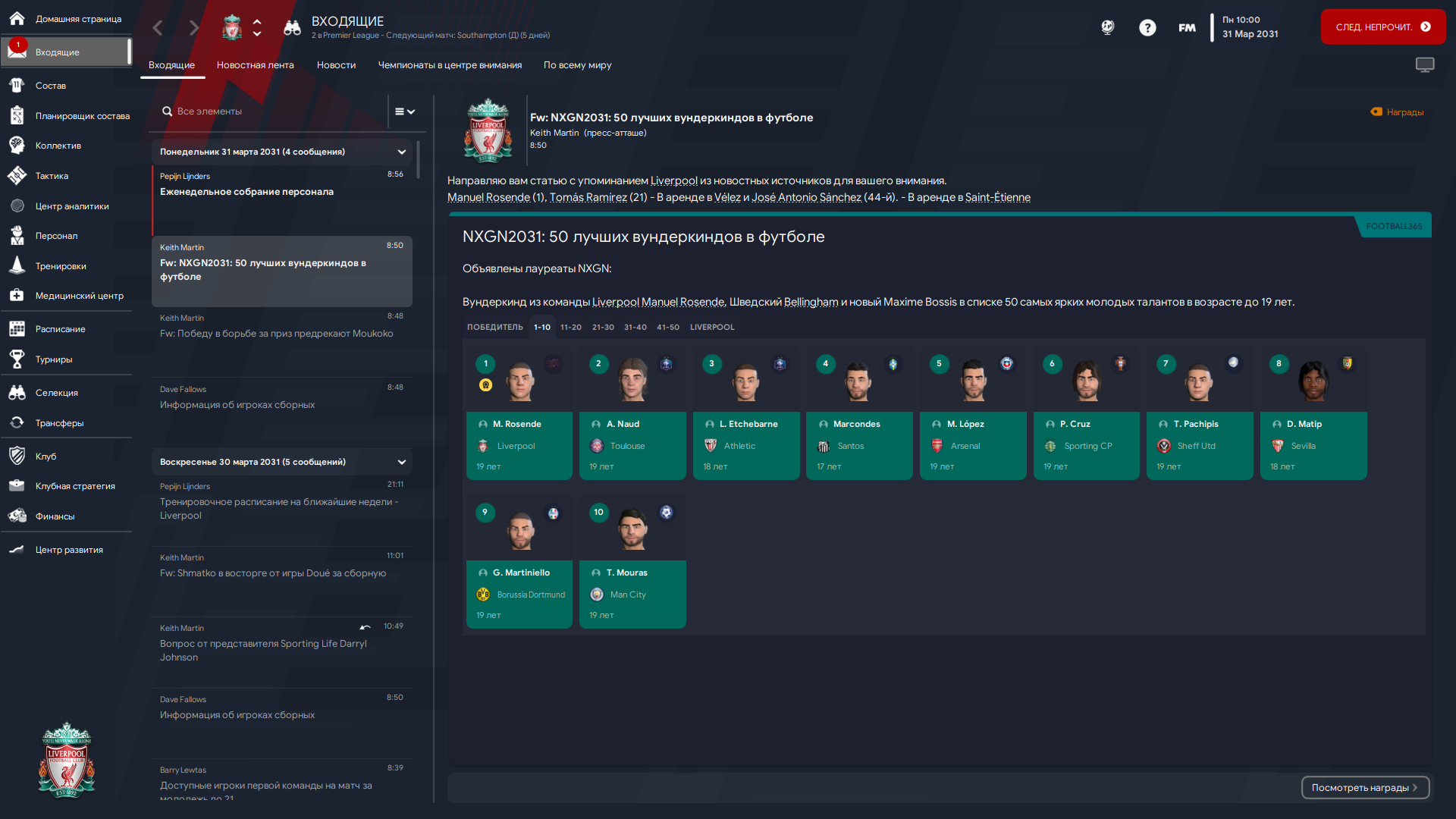The height and width of the screenshot is (819, 1456).
Task: Click the help question mark icon
Action: [1147, 28]
